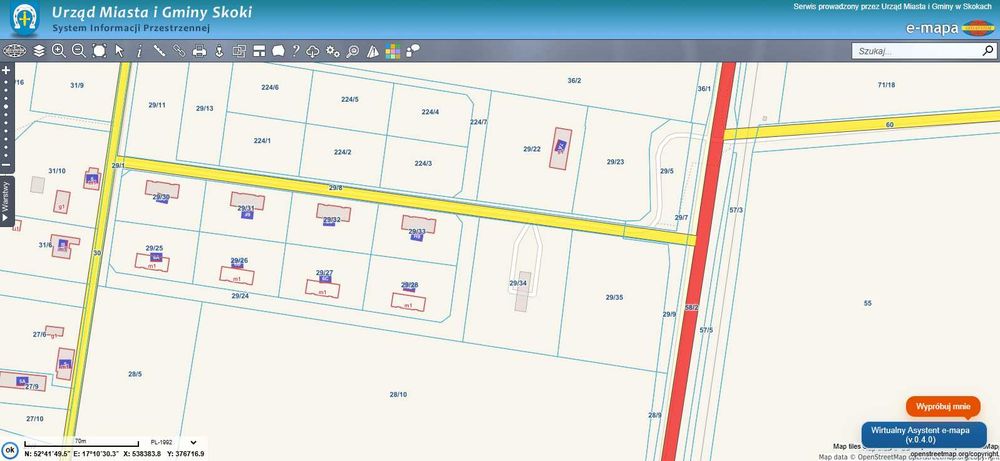The height and width of the screenshot is (461, 1000).
Task: Click the person with speech bubble icon
Action: click(x=413, y=51)
